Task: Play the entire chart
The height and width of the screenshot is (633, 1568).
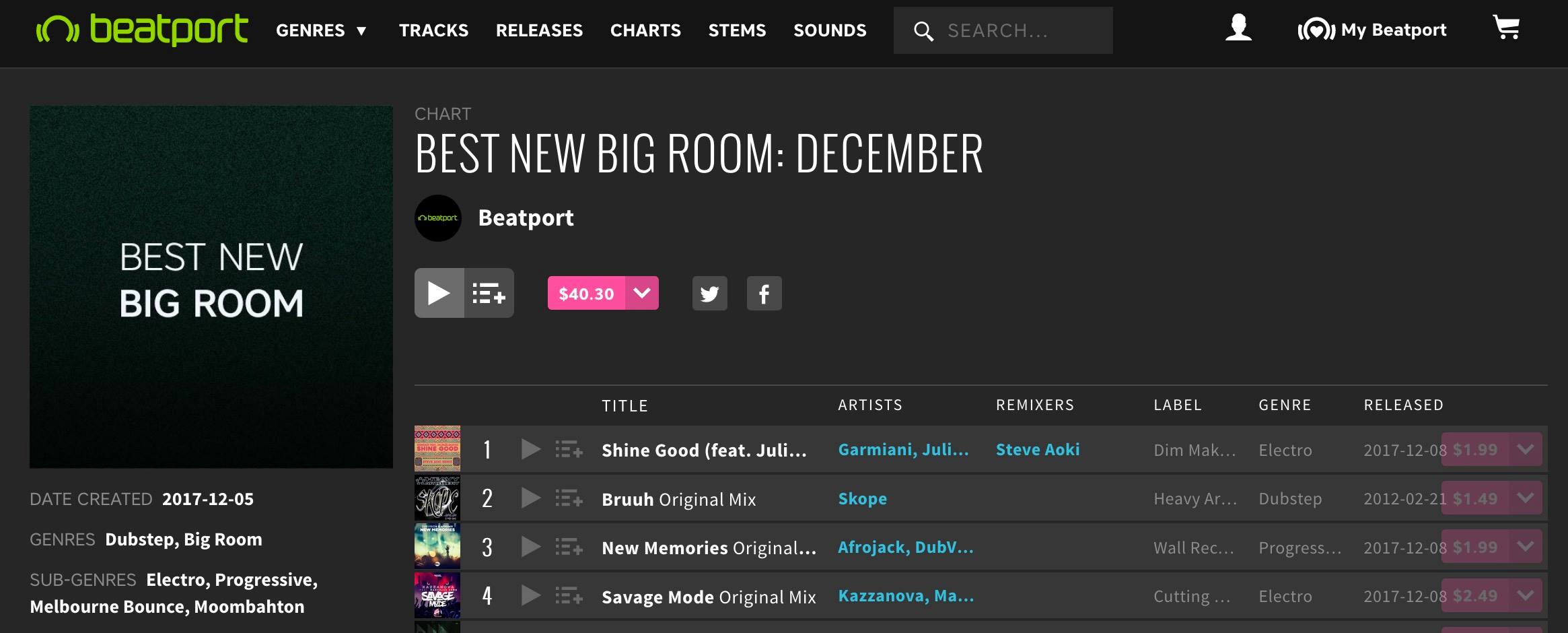Action: tap(439, 293)
